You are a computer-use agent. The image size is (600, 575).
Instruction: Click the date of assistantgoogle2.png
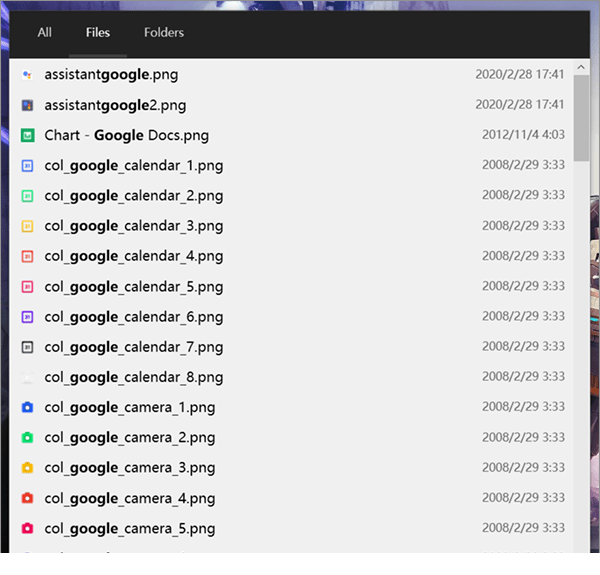coord(520,104)
